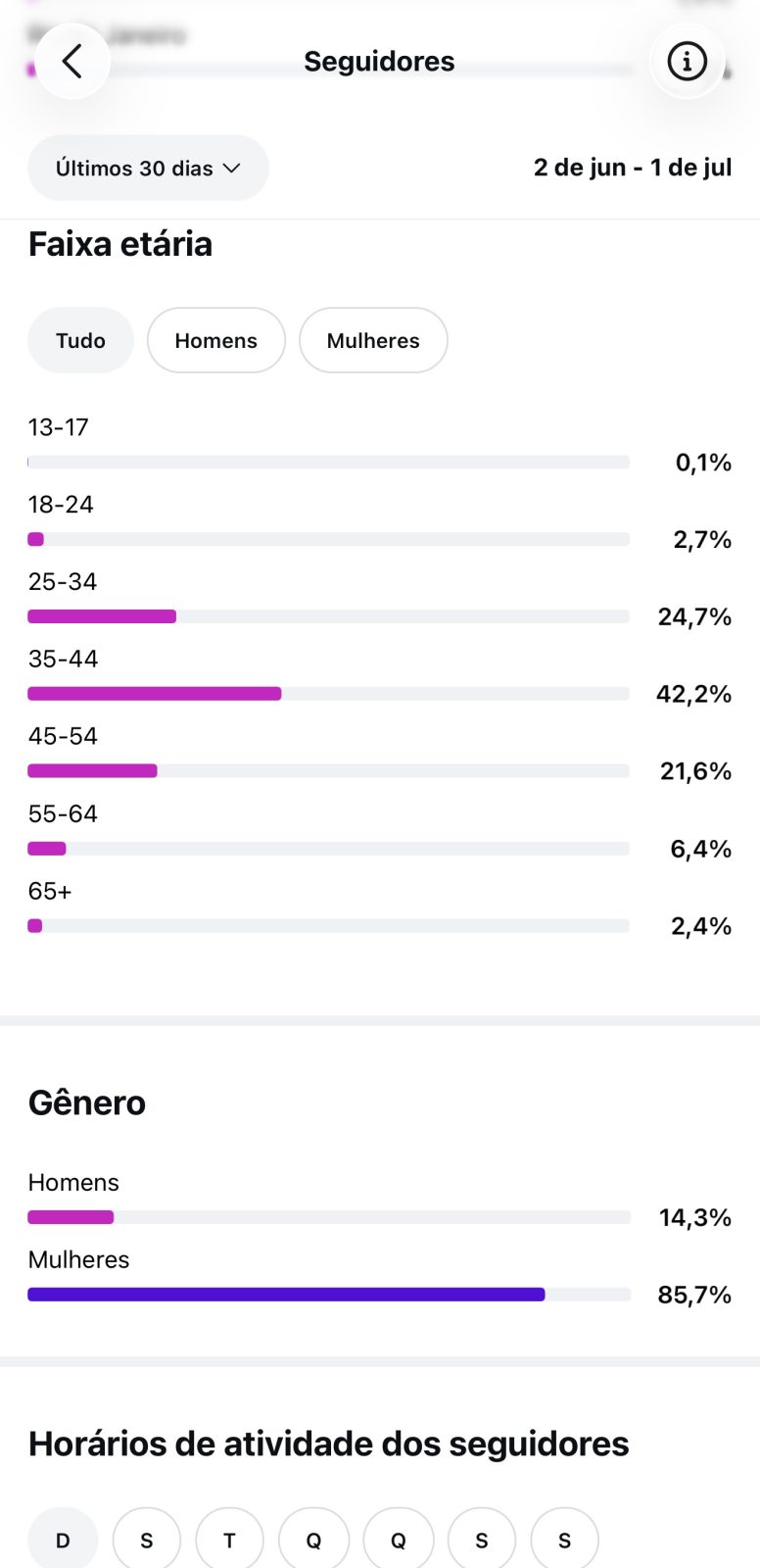Viewport: 760px width, 1568px height.
Task: Filter age range by Mulheres pill
Action: point(373,340)
